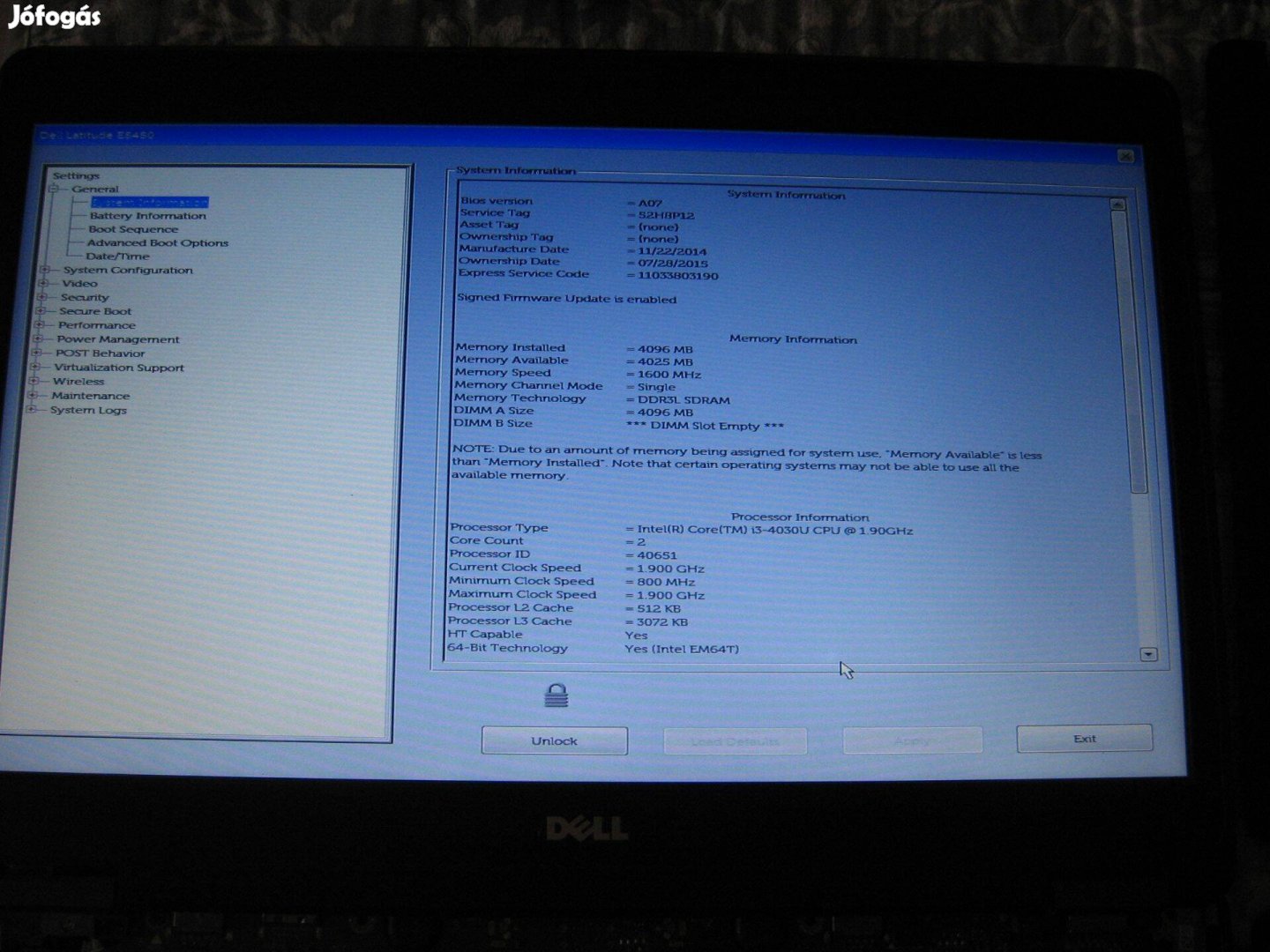The width and height of the screenshot is (1270, 952).
Task: Click Memory Installed value 4096 MB
Action: pyautogui.click(x=665, y=349)
